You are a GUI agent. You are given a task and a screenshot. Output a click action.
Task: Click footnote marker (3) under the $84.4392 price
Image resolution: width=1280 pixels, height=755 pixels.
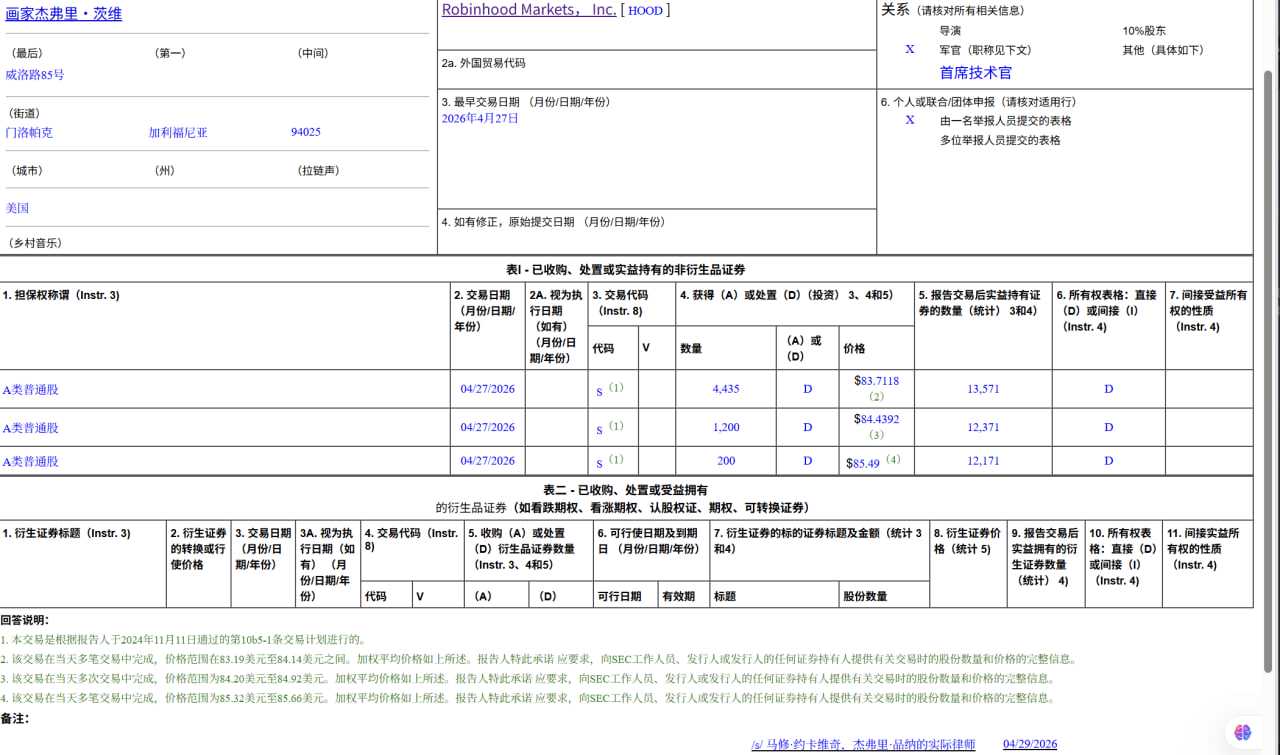click(x=877, y=435)
